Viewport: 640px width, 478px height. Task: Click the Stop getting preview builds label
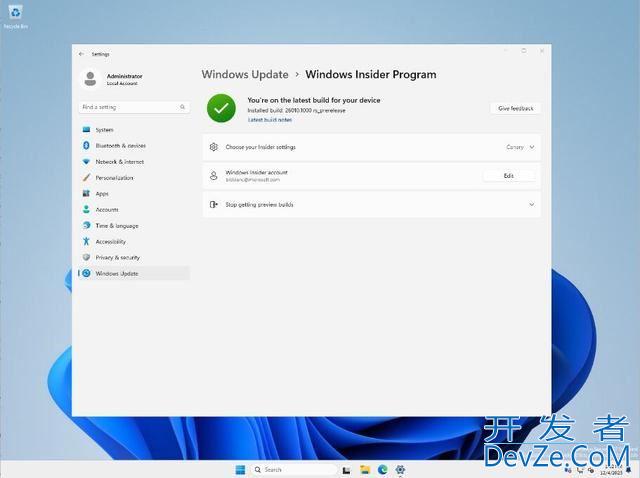click(x=259, y=205)
